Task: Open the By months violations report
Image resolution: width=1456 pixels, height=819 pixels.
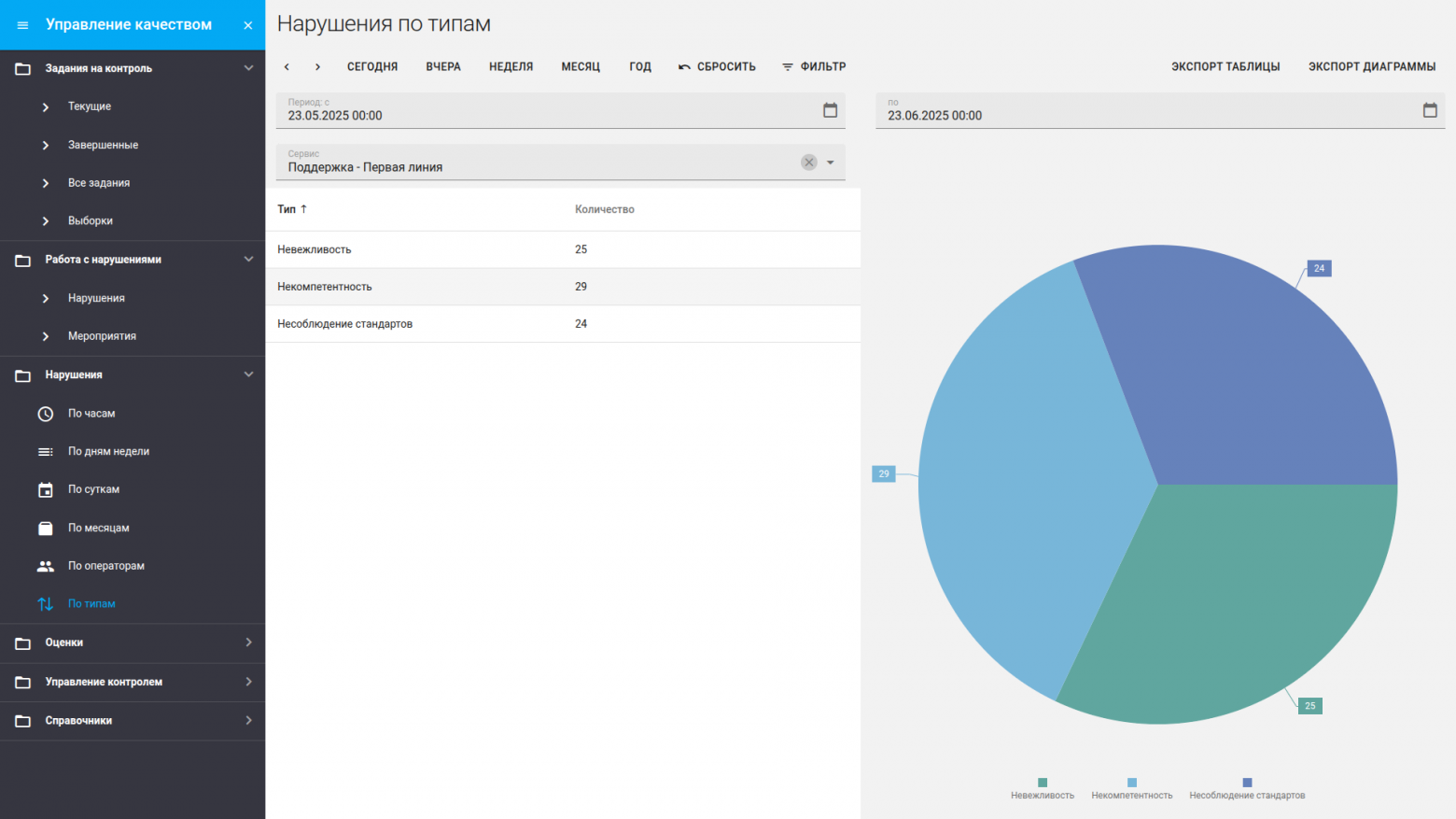Action: click(x=98, y=528)
